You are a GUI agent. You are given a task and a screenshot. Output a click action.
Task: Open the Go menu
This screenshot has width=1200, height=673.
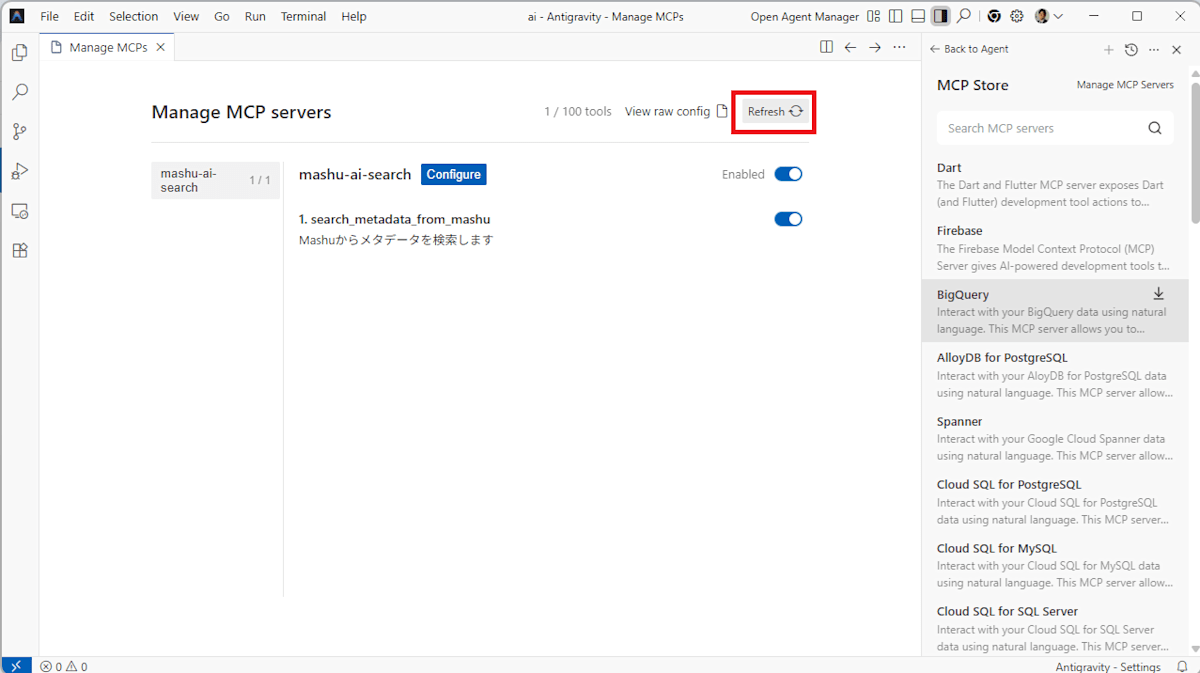click(x=222, y=16)
